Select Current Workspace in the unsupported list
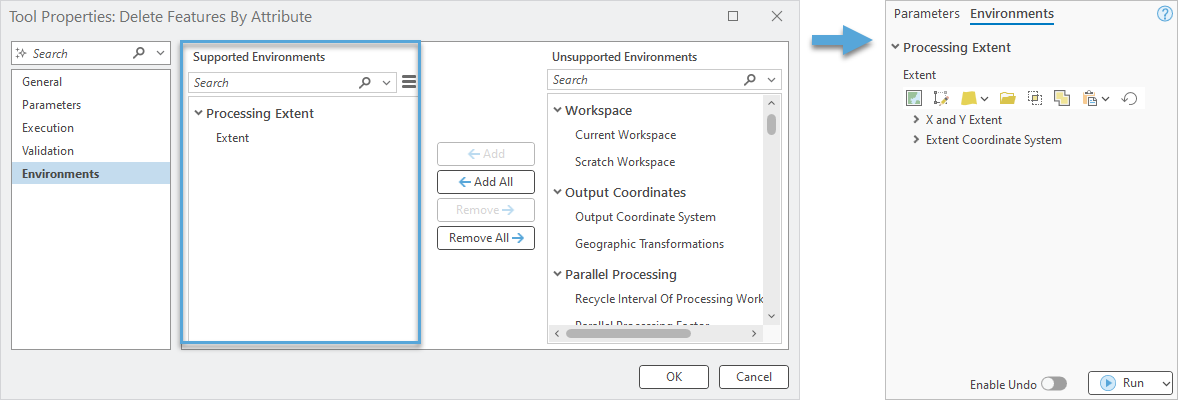The width and height of the screenshot is (1178, 400). (625, 135)
